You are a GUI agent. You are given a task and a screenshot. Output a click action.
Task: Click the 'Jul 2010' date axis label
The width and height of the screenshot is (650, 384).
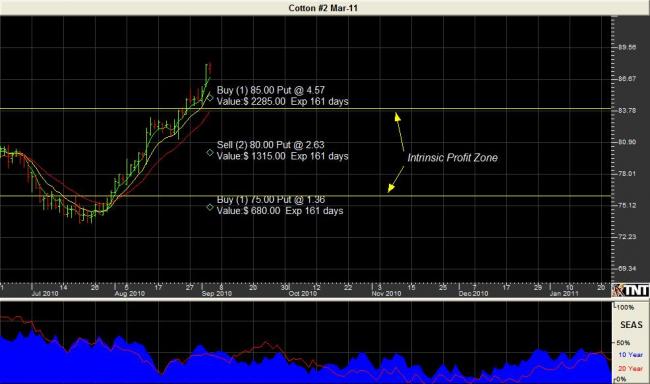[x=45, y=294]
